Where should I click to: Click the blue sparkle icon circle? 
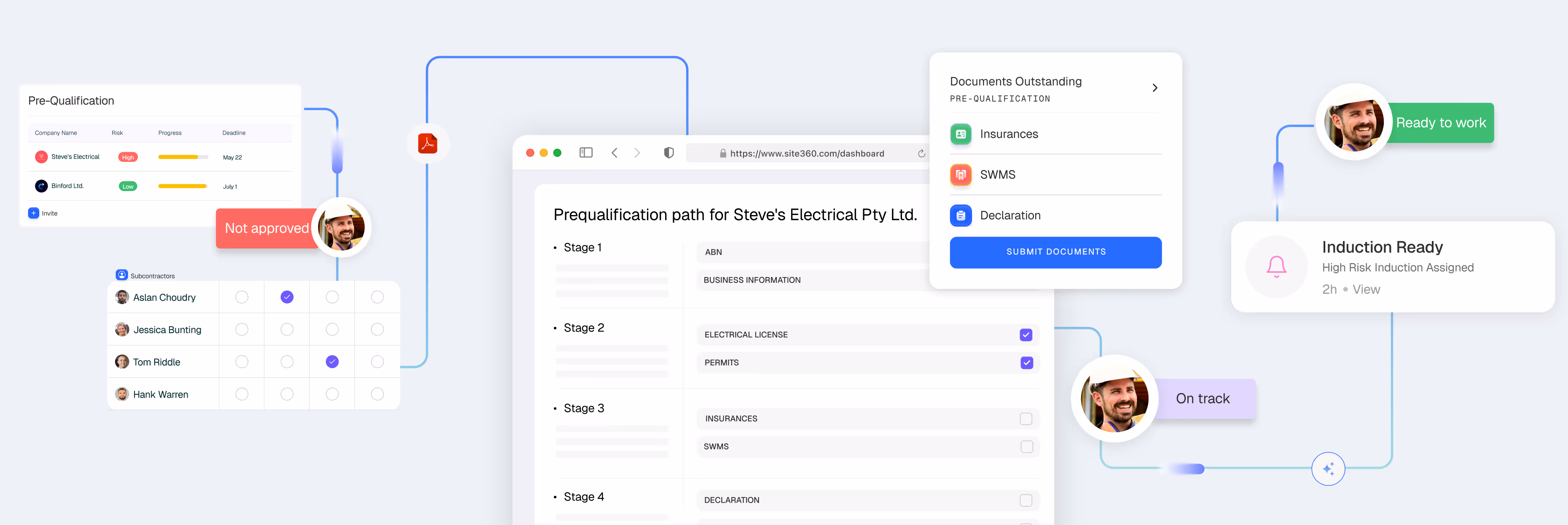point(1328,468)
